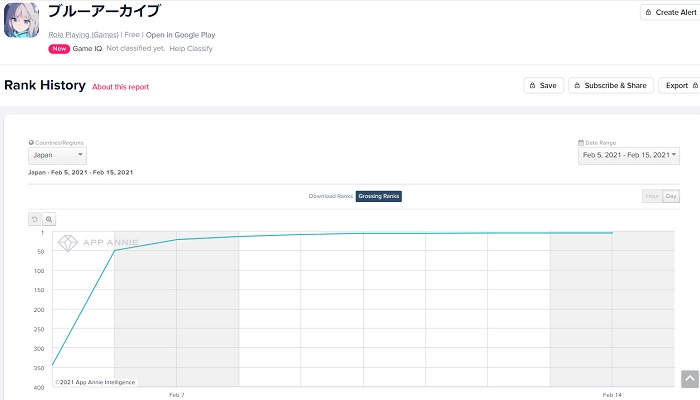Click the Not classified yet text
The width and height of the screenshot is (700, 400).
tap(136, 48)
